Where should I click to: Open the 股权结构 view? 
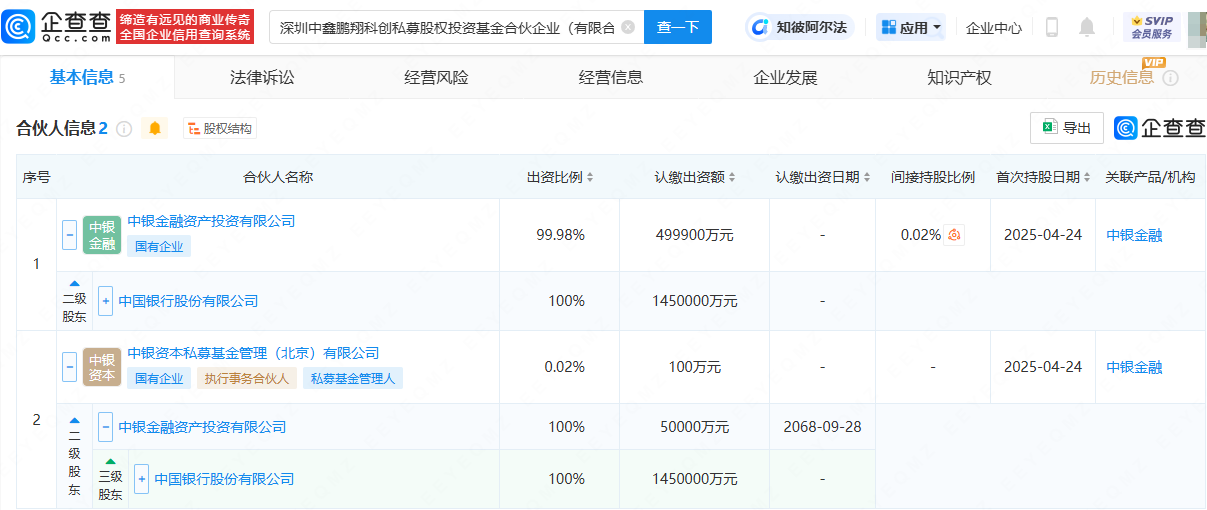pyautogui.click(x=219, y=128)
